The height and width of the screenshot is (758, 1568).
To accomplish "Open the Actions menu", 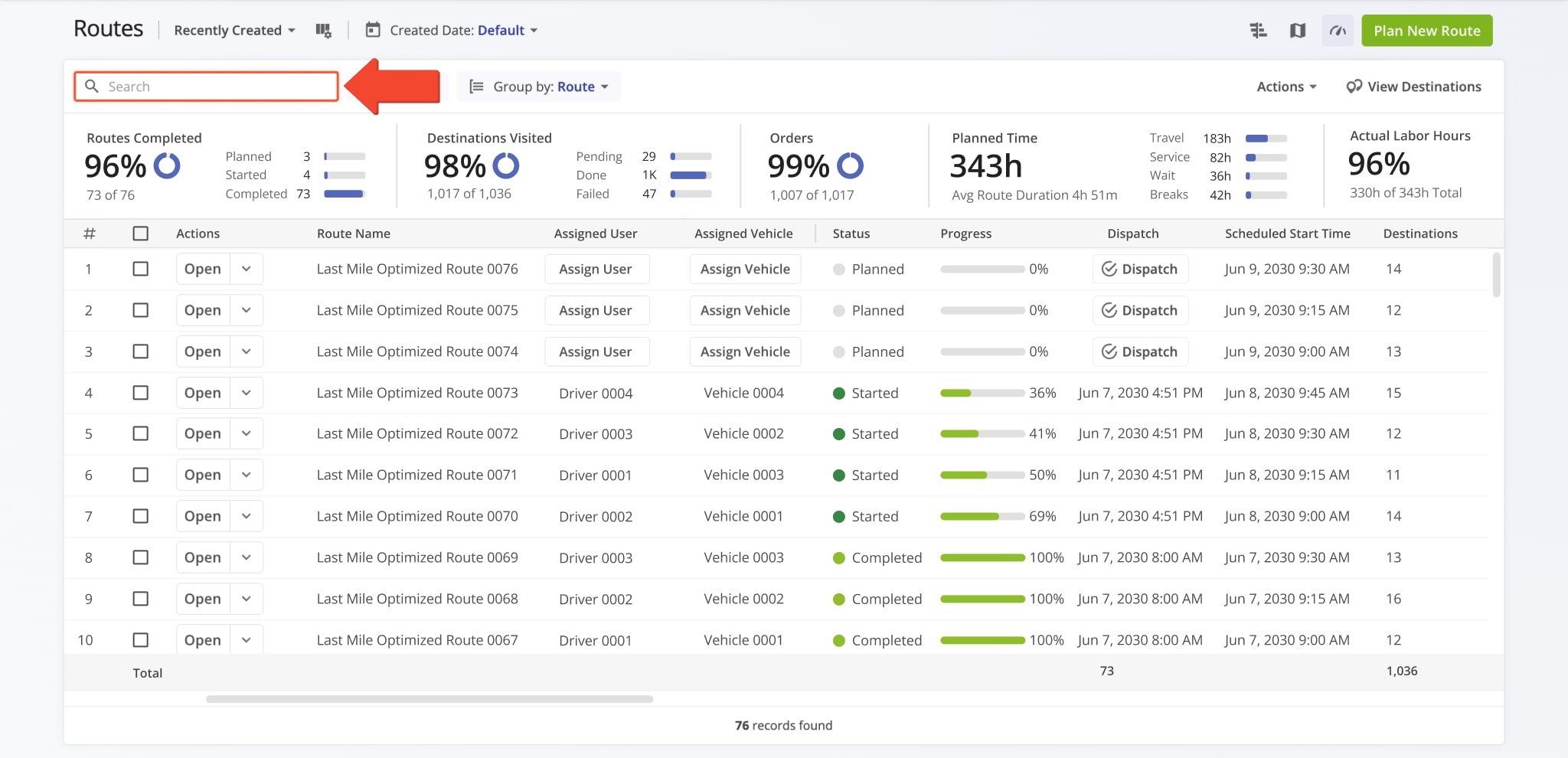I will click(1286, 87).
